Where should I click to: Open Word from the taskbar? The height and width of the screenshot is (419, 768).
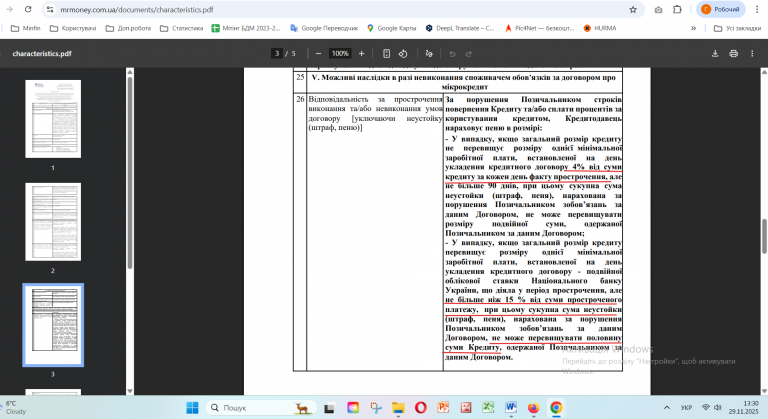511,408
